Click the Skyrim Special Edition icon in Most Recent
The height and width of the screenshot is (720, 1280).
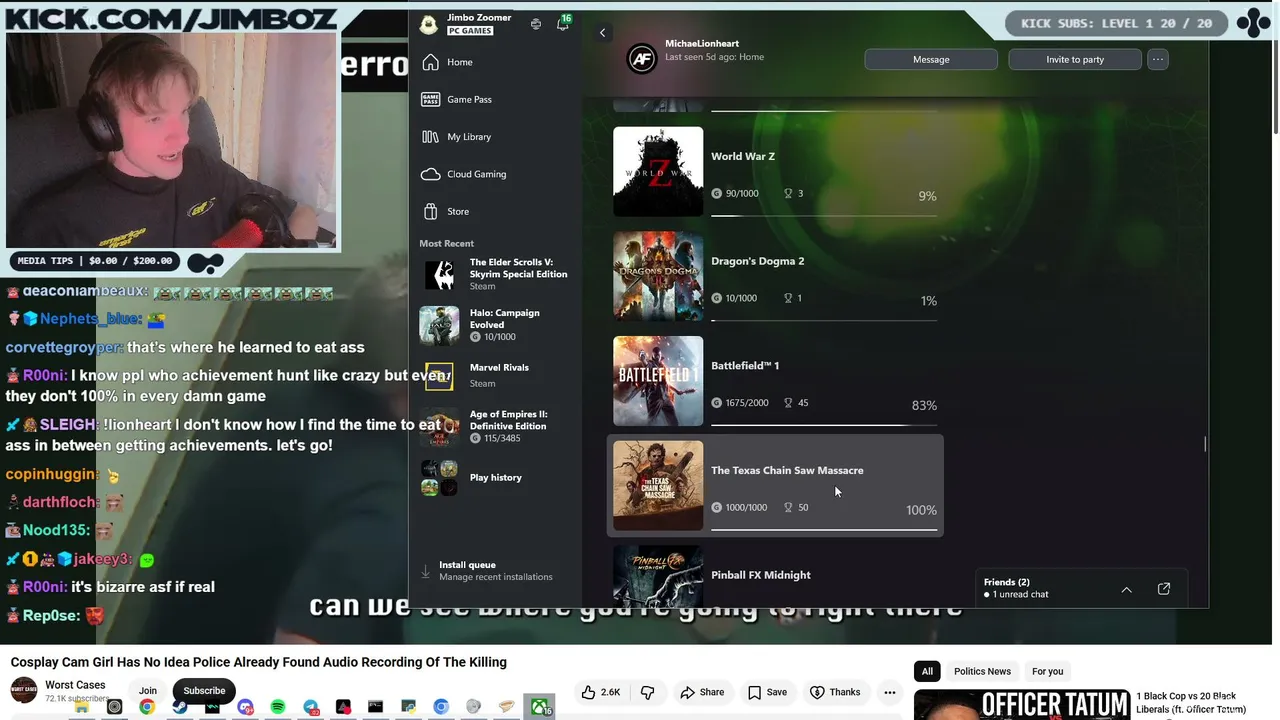coord(439,274)
